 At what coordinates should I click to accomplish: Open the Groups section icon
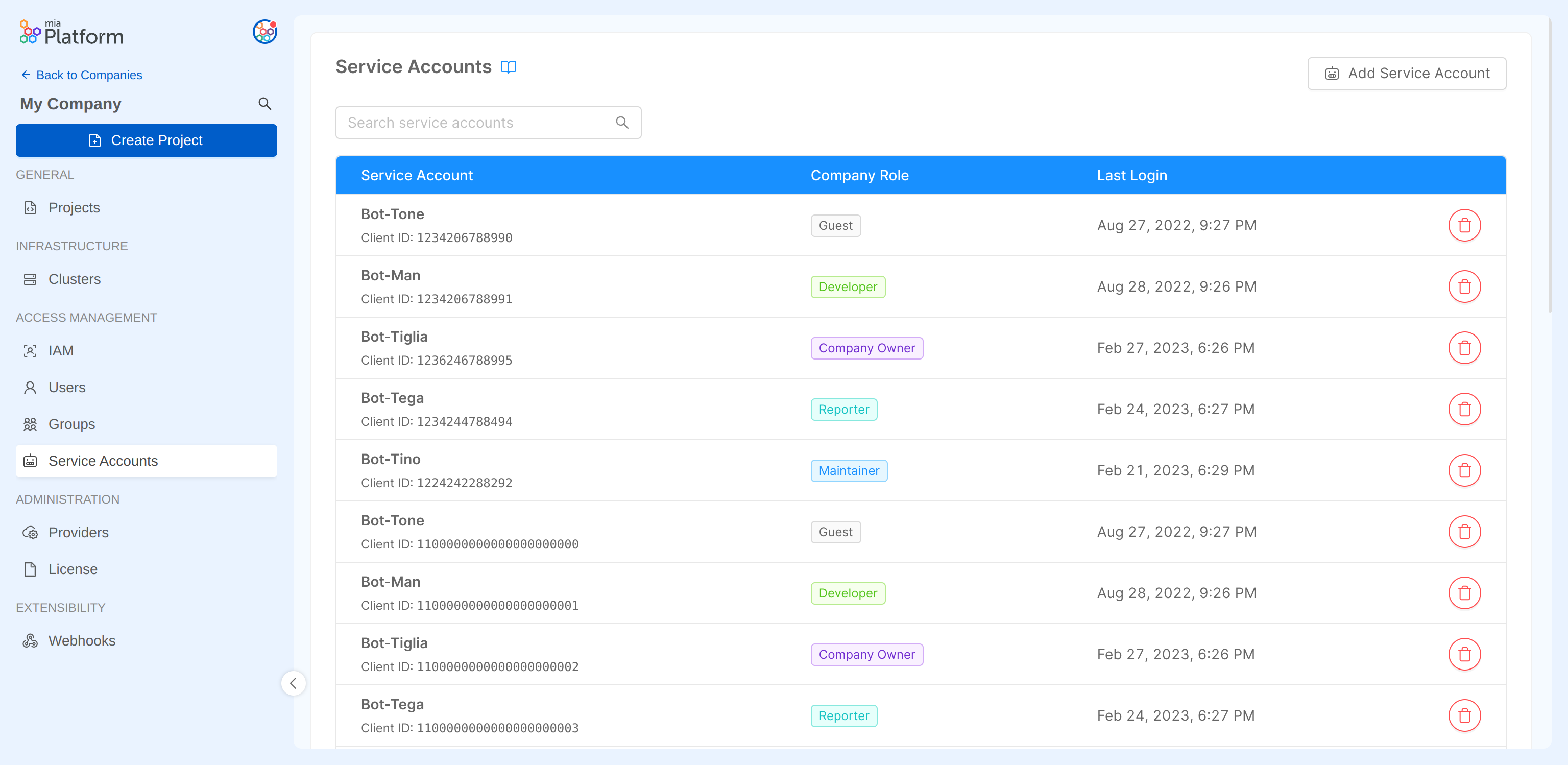click(30, 424)
